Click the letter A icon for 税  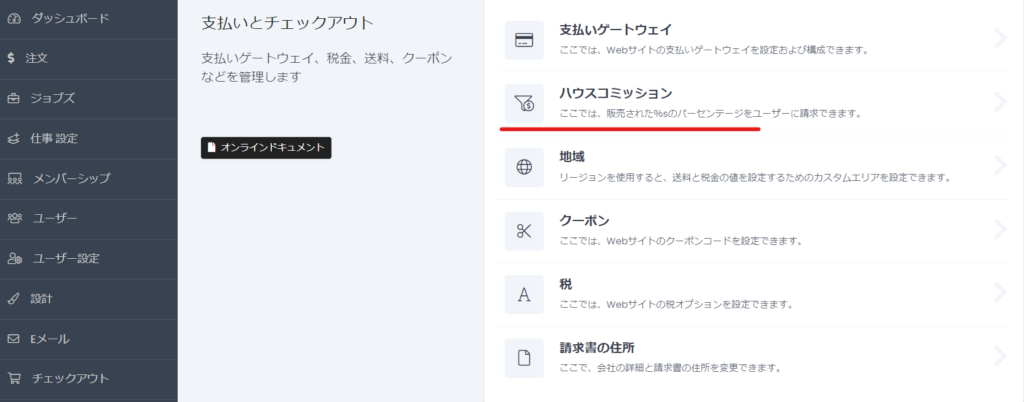[524, 294]
